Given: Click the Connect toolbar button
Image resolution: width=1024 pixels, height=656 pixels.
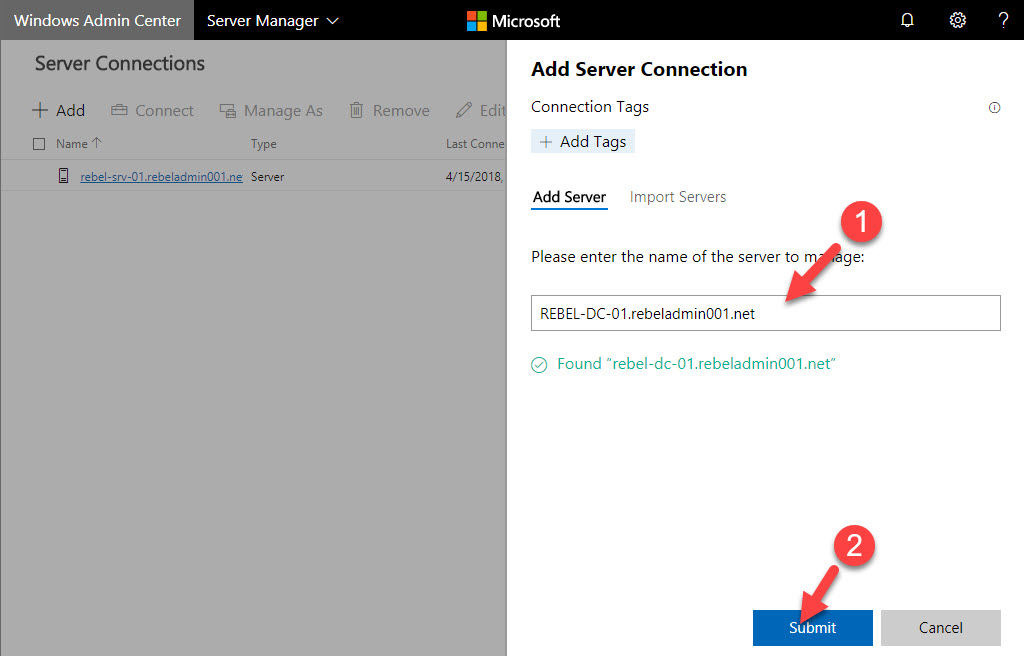Looking at the screenshot, I should (152, 110).
